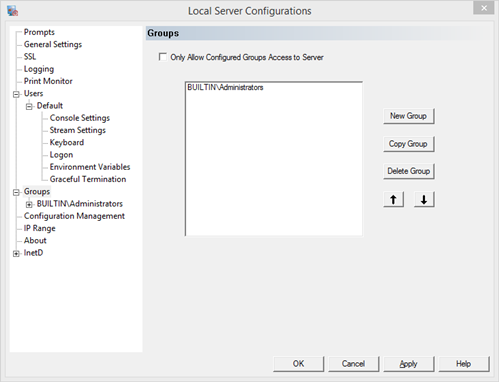The width and height of the screenshot is (499, 382).
Task: Select BUILTIN\Administrators in the groups list
Action: (x=225, y=87)
